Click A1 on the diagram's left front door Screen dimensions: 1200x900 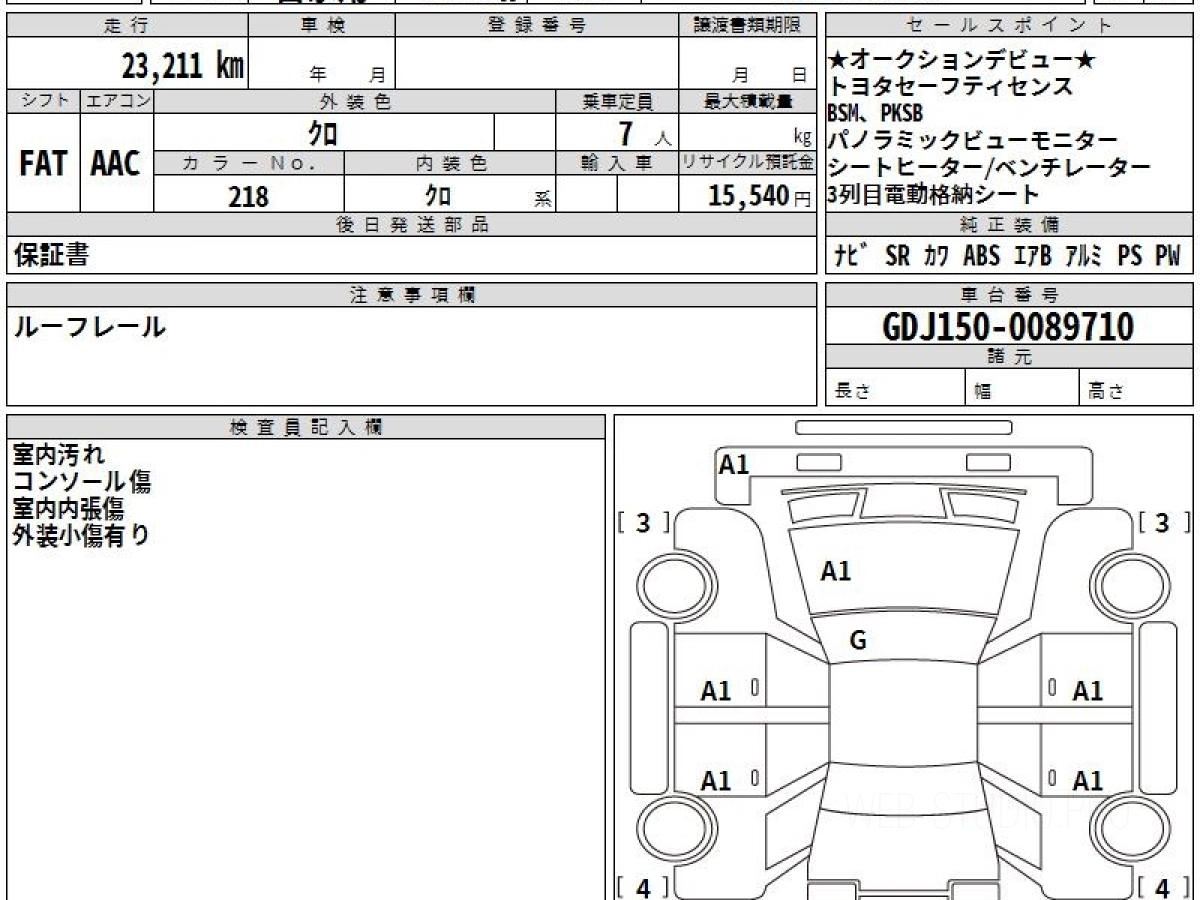pyautogui.click(x=716, y=691)
